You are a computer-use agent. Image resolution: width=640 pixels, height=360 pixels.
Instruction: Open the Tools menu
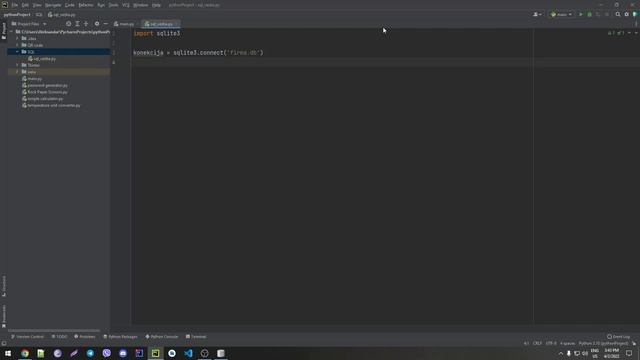[x=113, y=5]
